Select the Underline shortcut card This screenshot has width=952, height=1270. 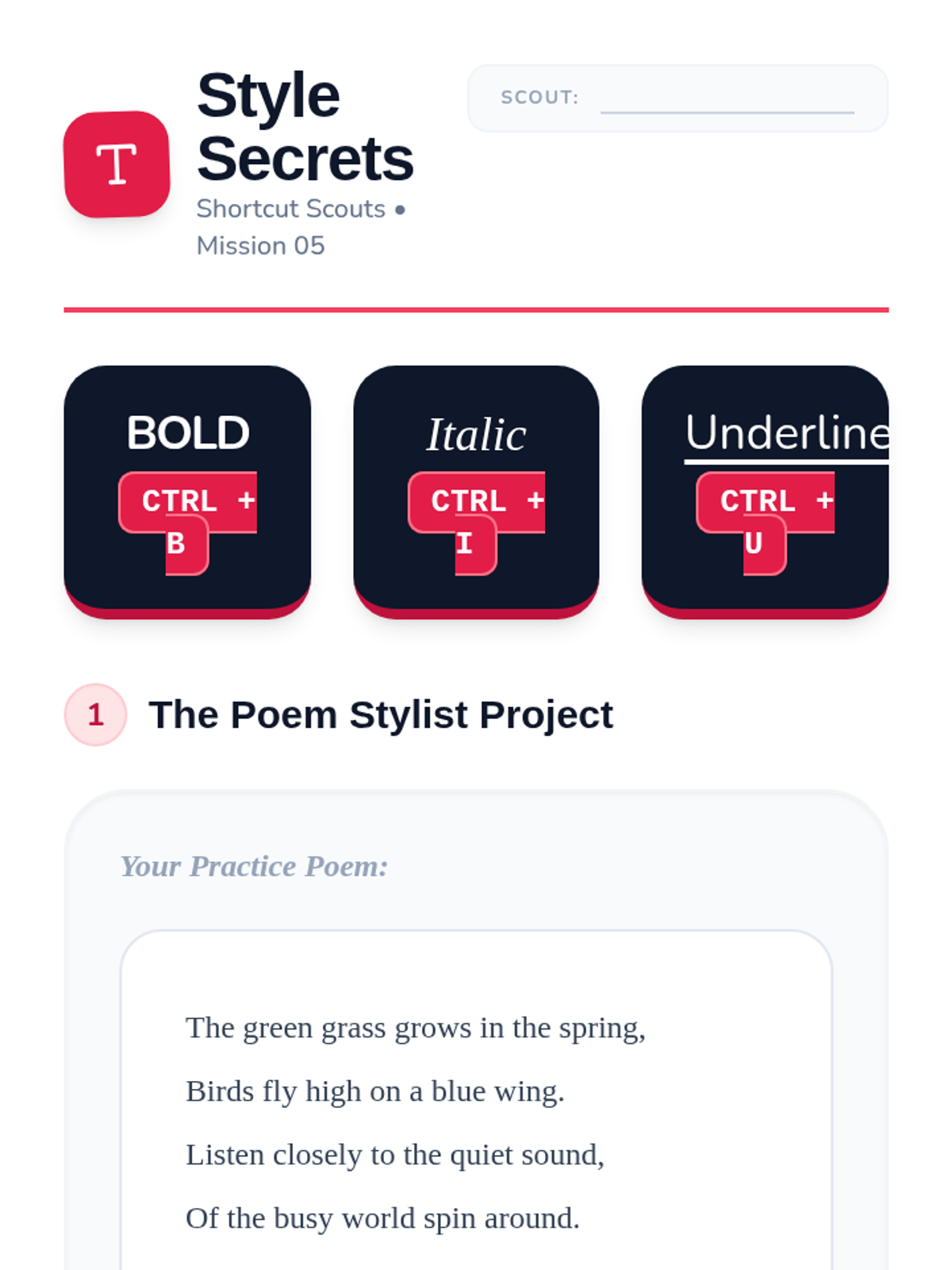click(x=765, y=491)
